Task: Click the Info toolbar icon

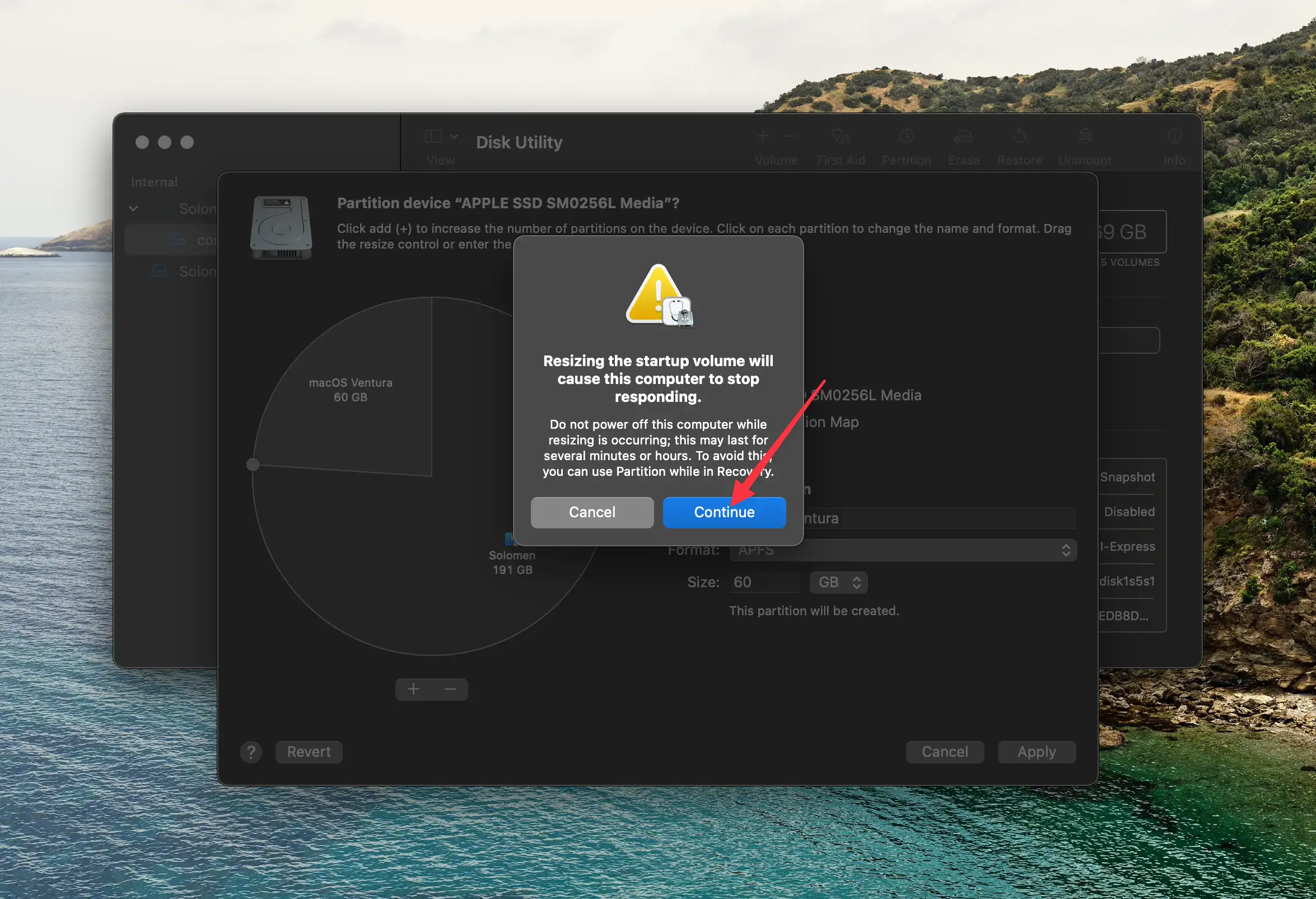Action: pos(1174,137)
